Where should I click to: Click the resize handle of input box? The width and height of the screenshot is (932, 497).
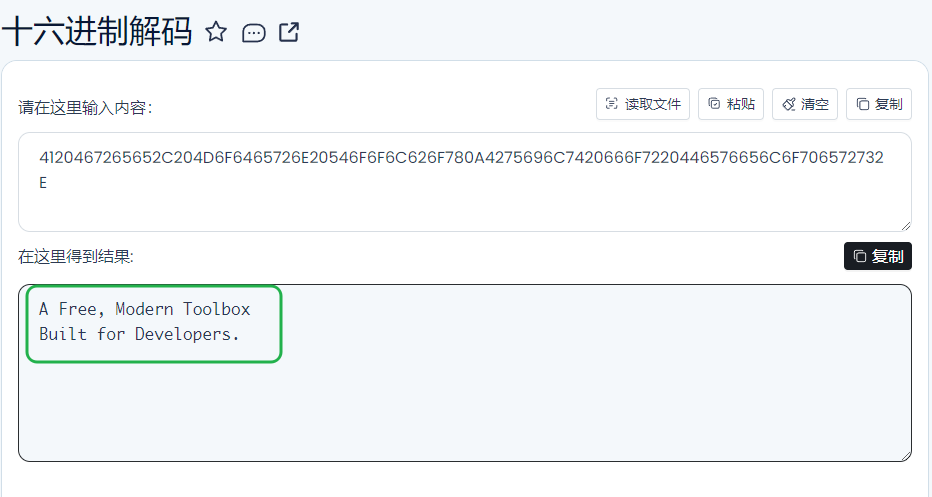[x=905, y=225]
